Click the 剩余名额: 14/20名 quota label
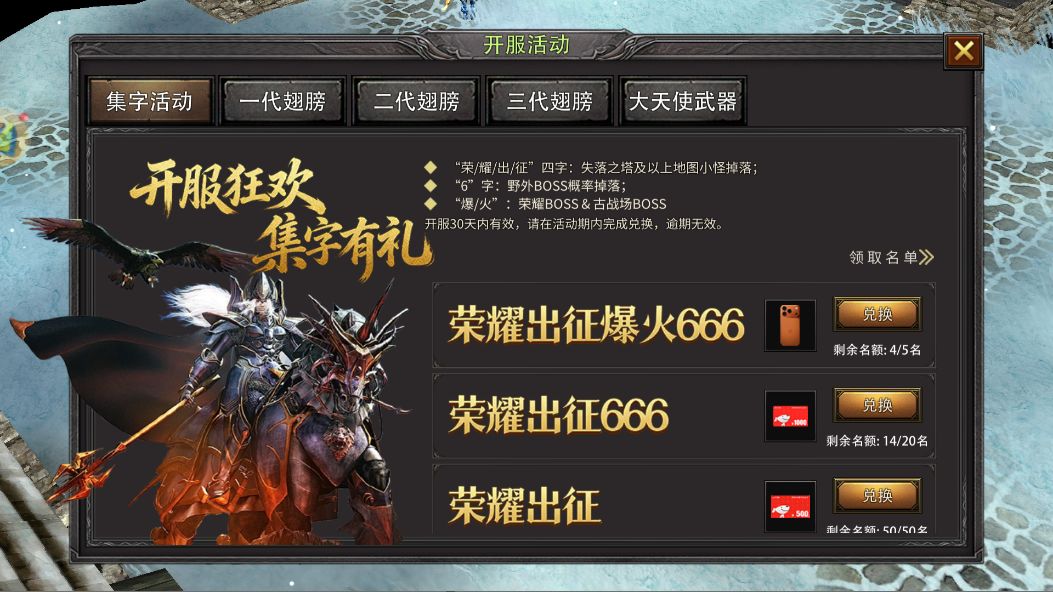Viewport: 1053px width, 592px height. [877, 441]
